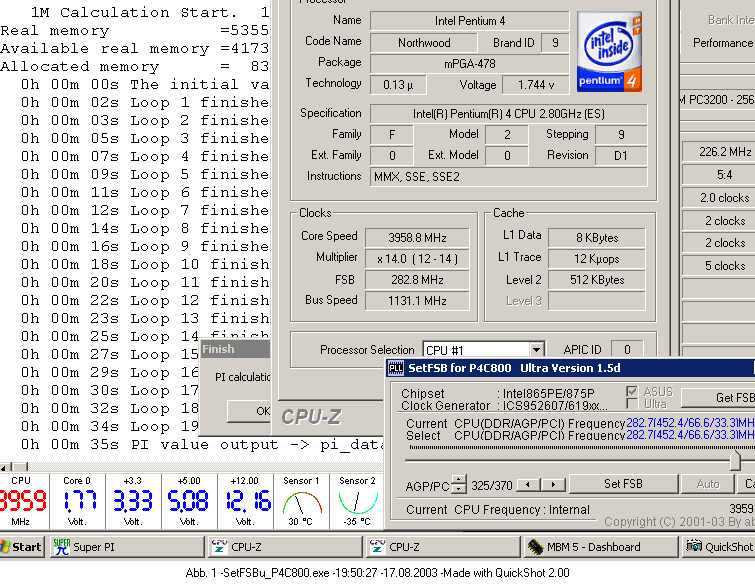
Task: Click the right arrow next to 325/370
Action: click(553, 484)
